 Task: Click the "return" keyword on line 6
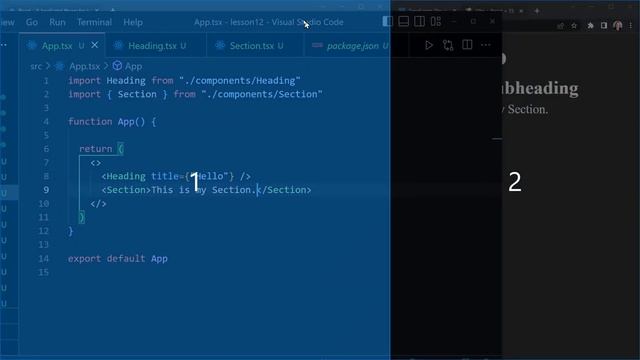click(x=96, y=149)
